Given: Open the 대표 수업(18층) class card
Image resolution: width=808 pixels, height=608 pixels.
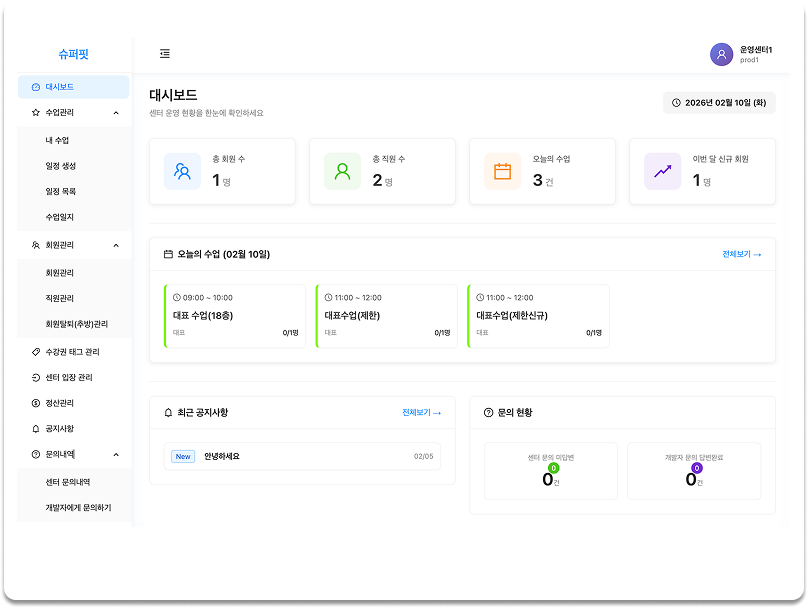Looking at the screenshot, I should point(235,316).
